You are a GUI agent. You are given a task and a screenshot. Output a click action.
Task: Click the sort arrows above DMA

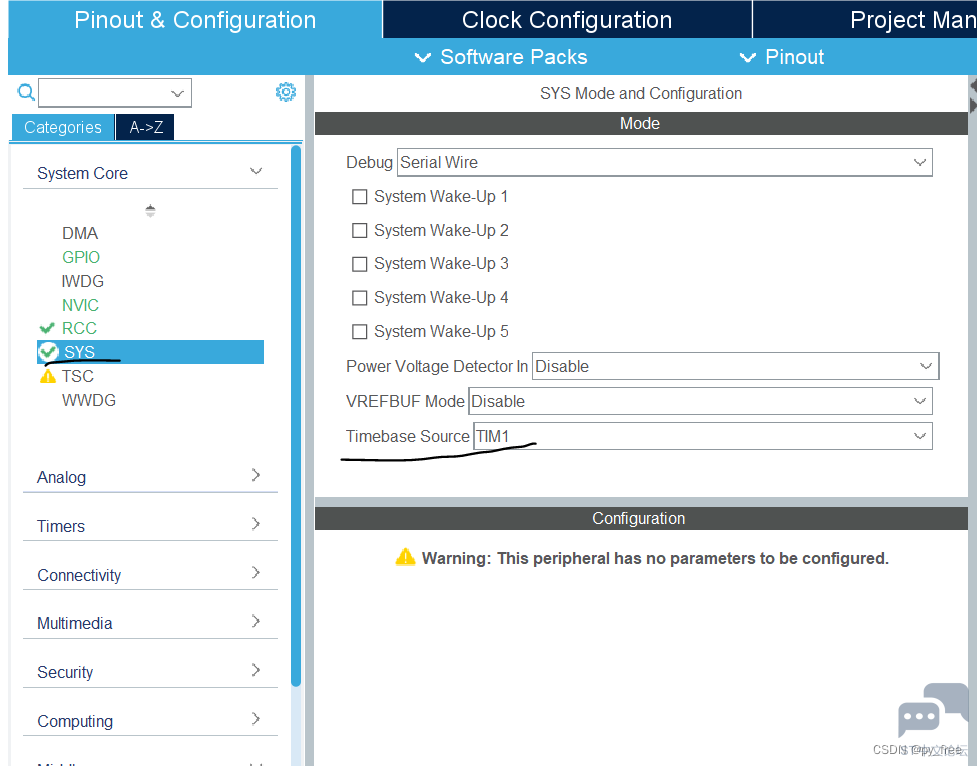[150, 210]
